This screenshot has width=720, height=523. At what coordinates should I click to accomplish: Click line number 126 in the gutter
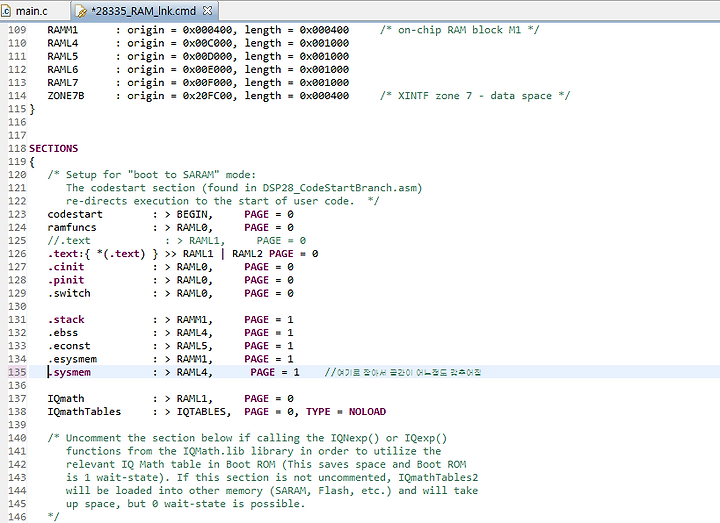(x=17, y=254)
